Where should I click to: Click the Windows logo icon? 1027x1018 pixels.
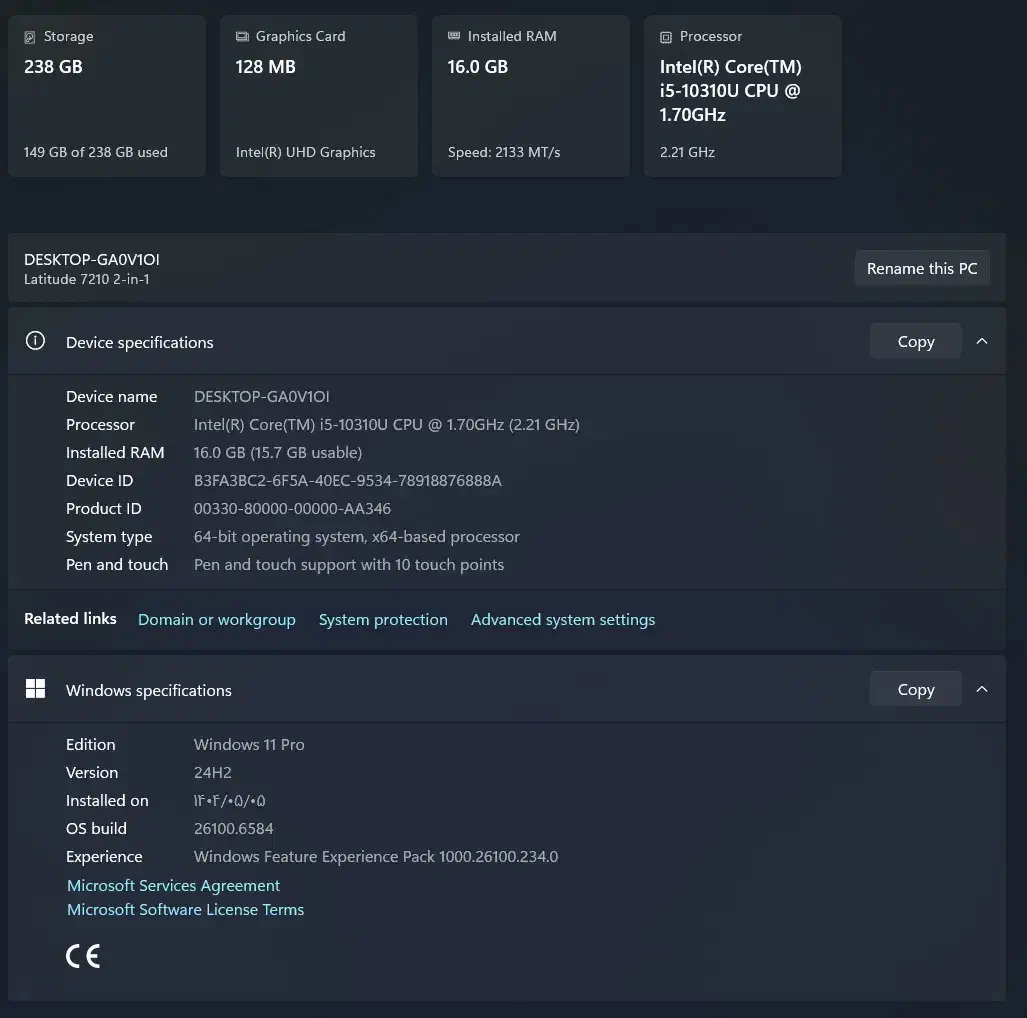35,689
